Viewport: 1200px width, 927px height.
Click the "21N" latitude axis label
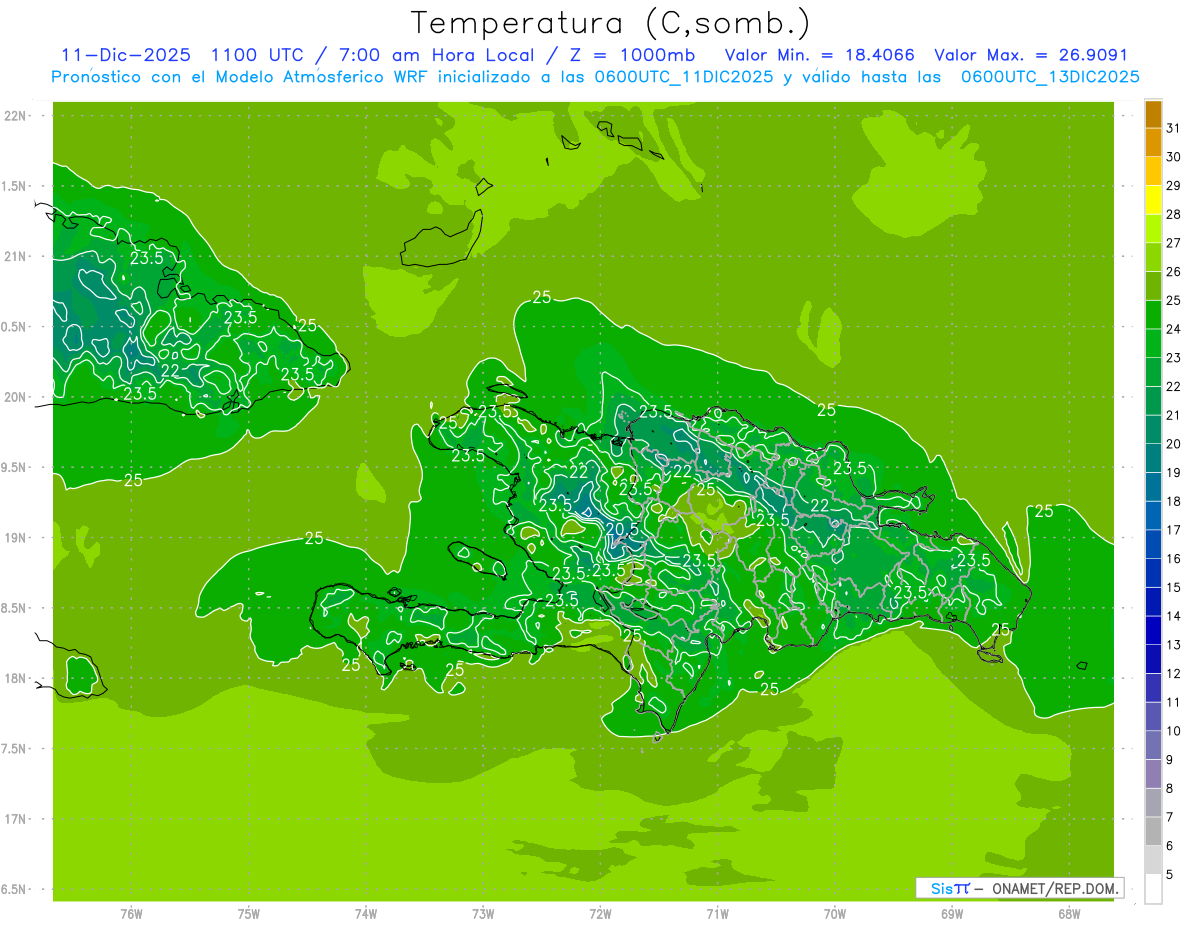[x=15, y=256]
